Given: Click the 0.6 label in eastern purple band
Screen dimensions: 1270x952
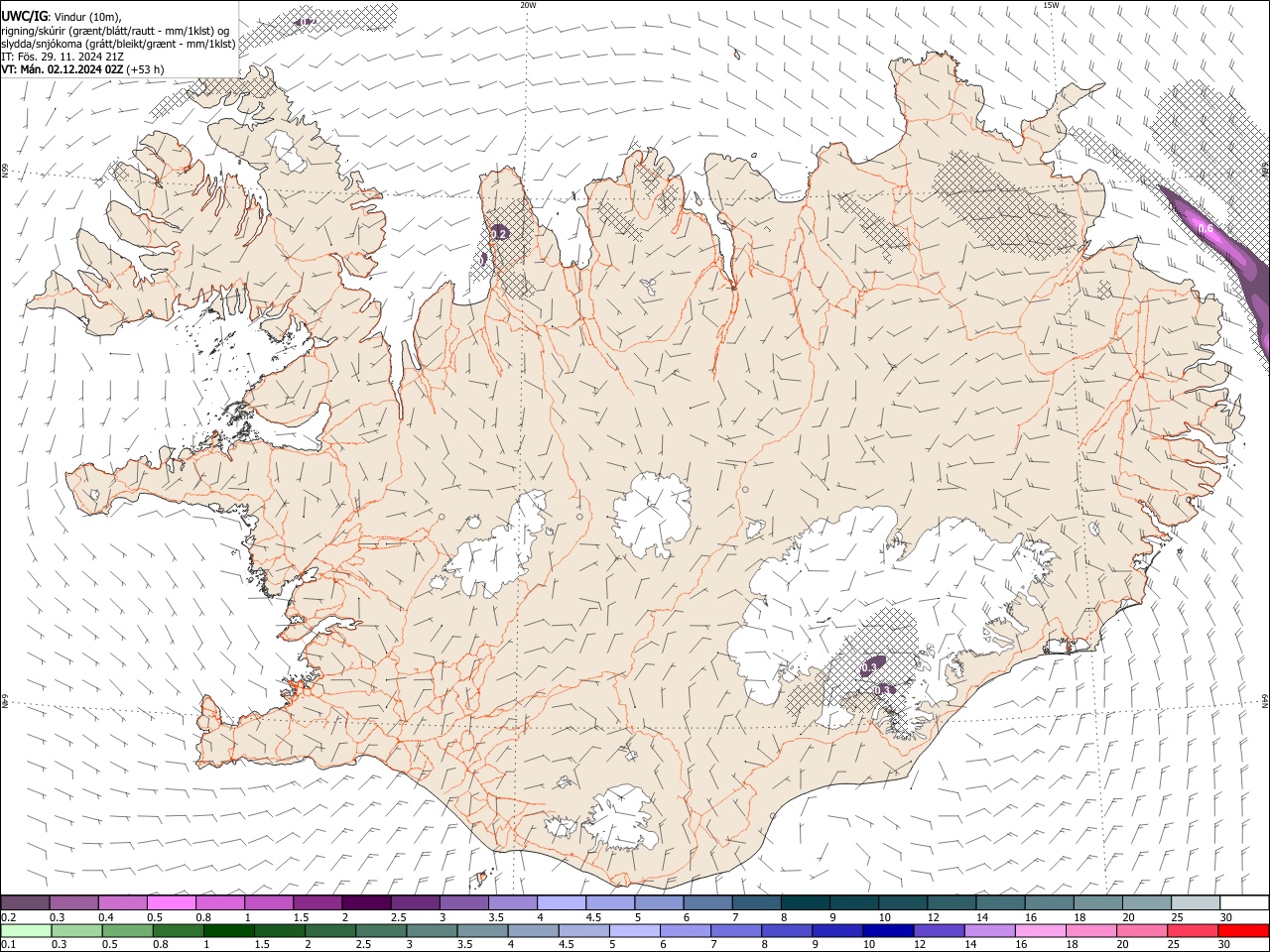Looking at the screenshot, I should click(1206, 229).
